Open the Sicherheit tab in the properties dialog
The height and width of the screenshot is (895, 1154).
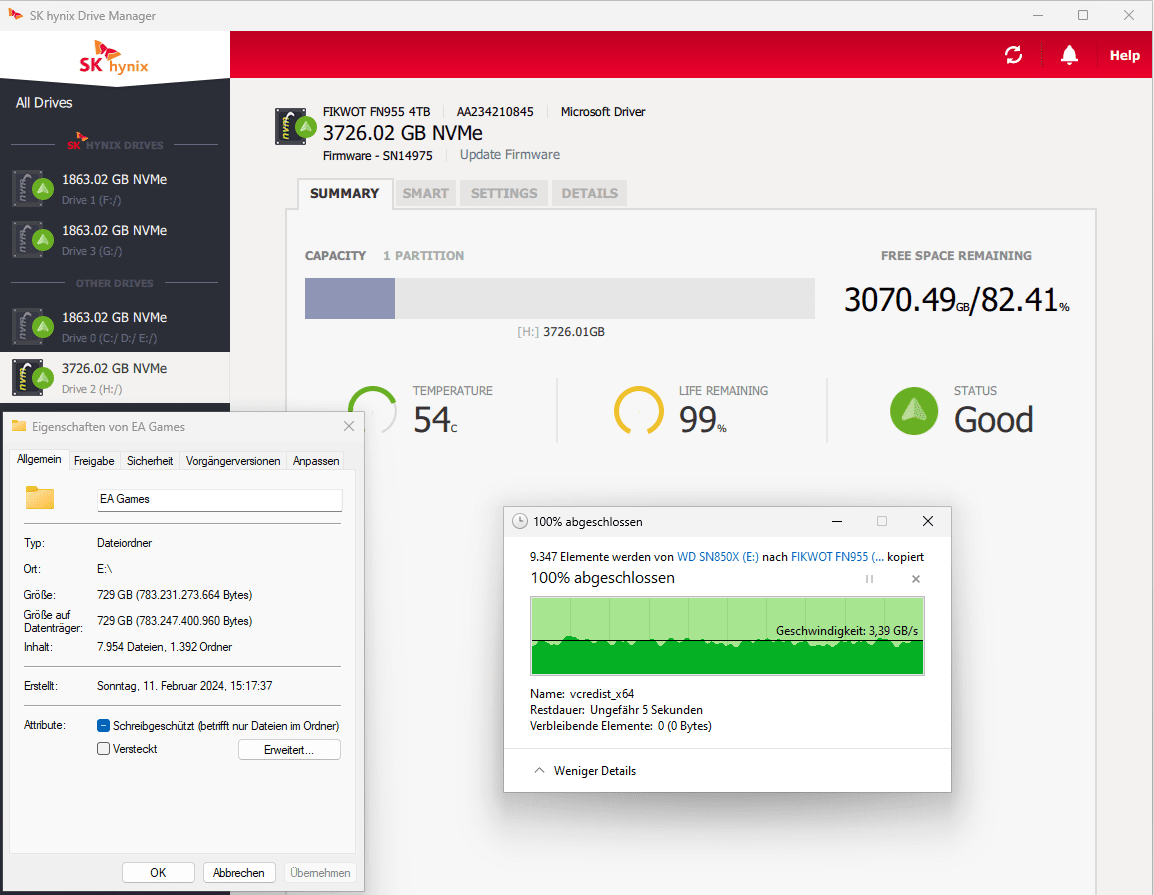point(150,461)
